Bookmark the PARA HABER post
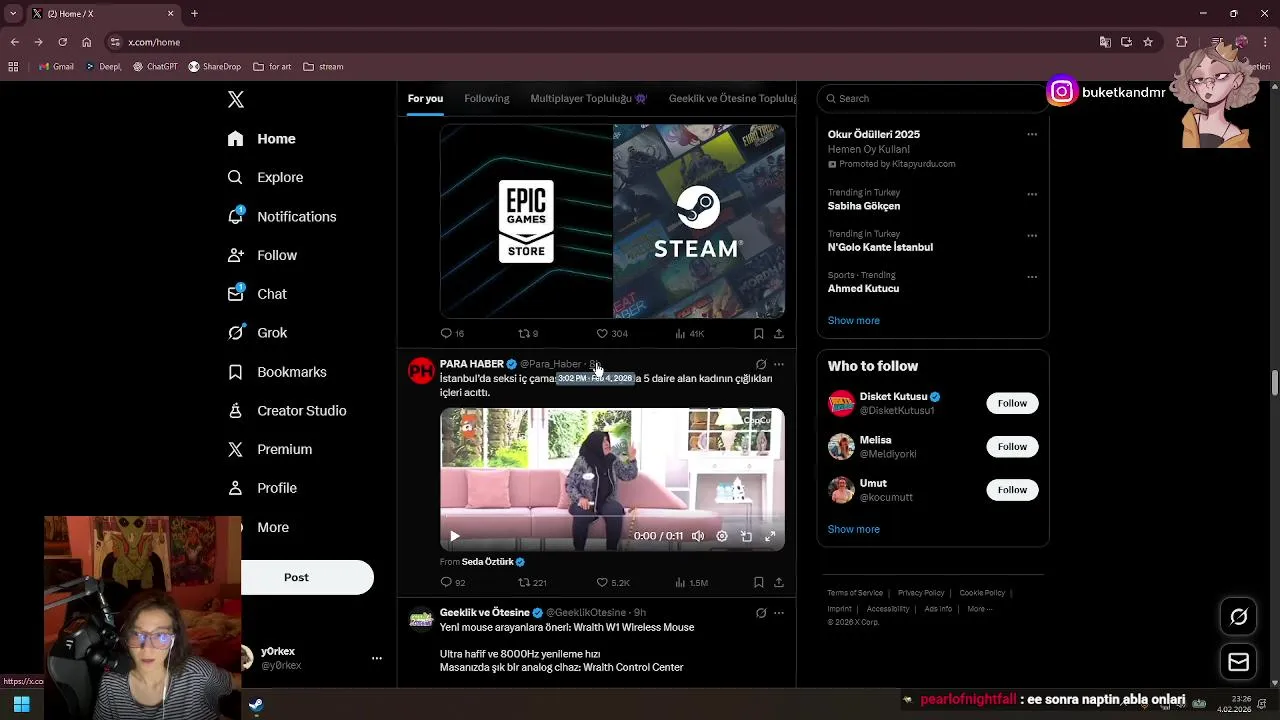 pyautogui.click(x=758, y=582)
